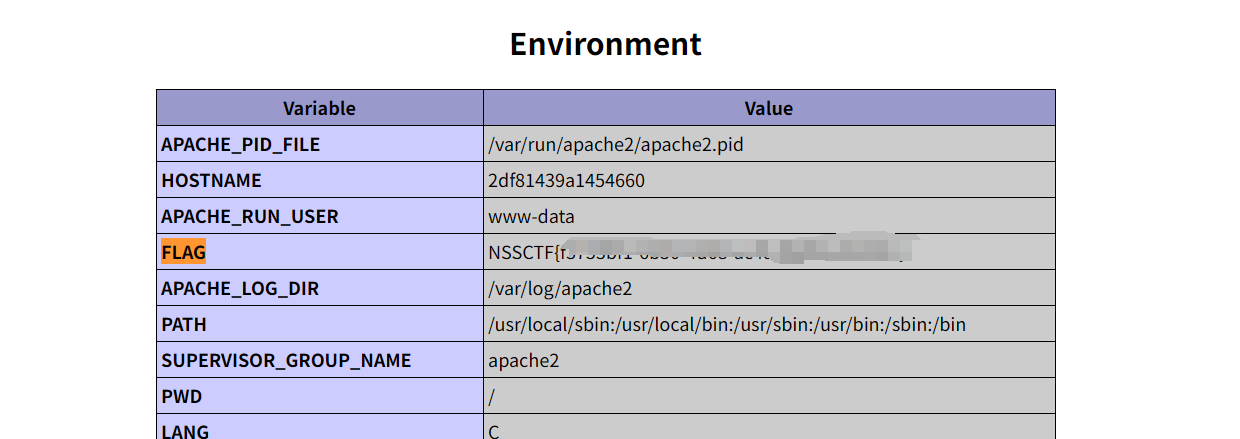Select the apache2 value in SUPERVISOR_GROUP_NAME row
Image resolution: width=1240 pixels, height=439 pixels.
pyautogui.click(x=523, y=361)
